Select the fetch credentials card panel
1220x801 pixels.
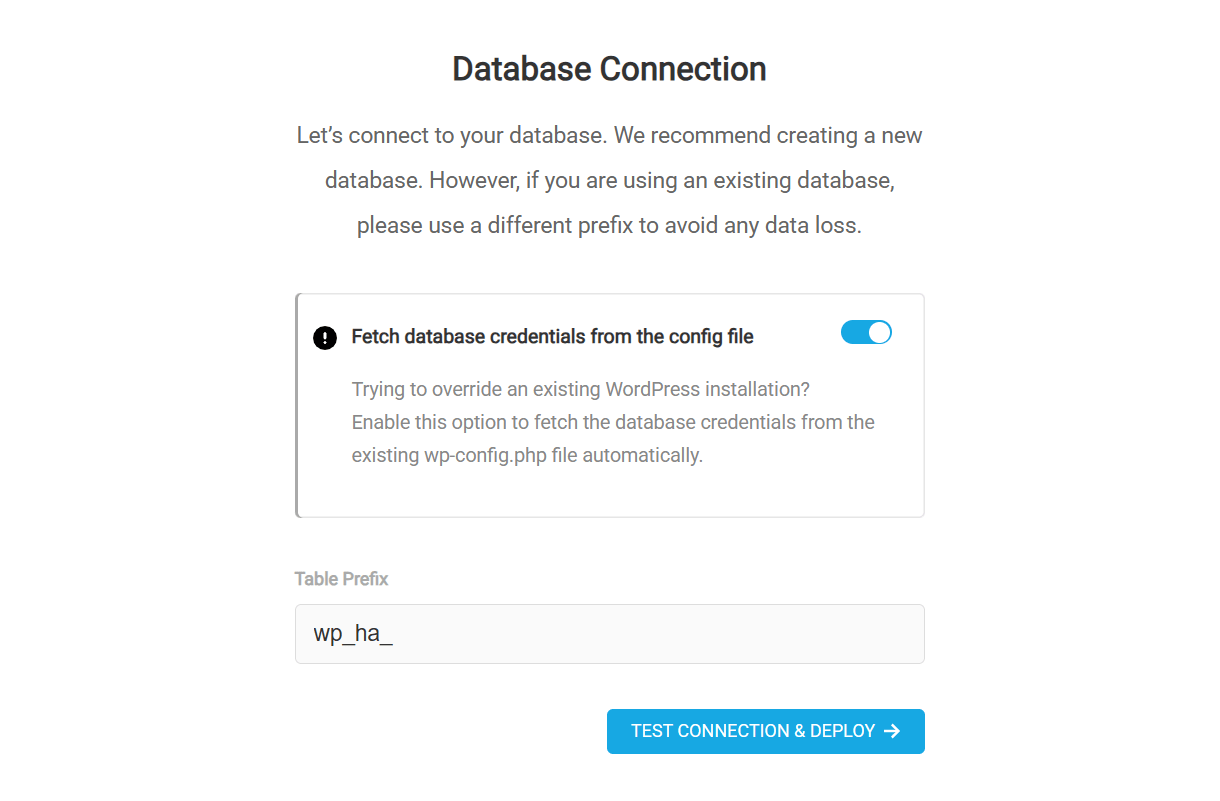tap(609, 405)
